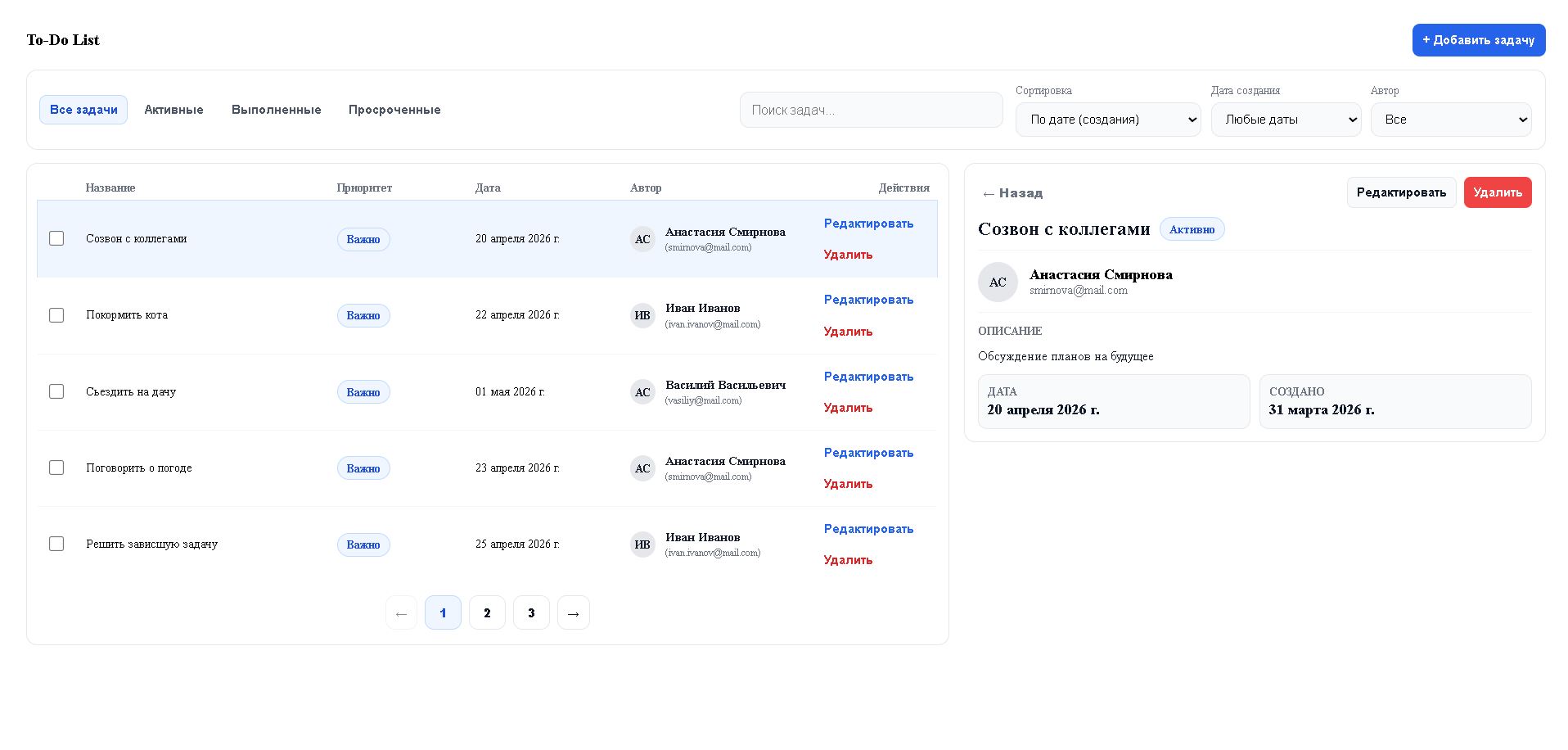Edit the Поговорить о погоде task
The width and height of the screenshot is (1568, 750).
click(x=868, y=453)
